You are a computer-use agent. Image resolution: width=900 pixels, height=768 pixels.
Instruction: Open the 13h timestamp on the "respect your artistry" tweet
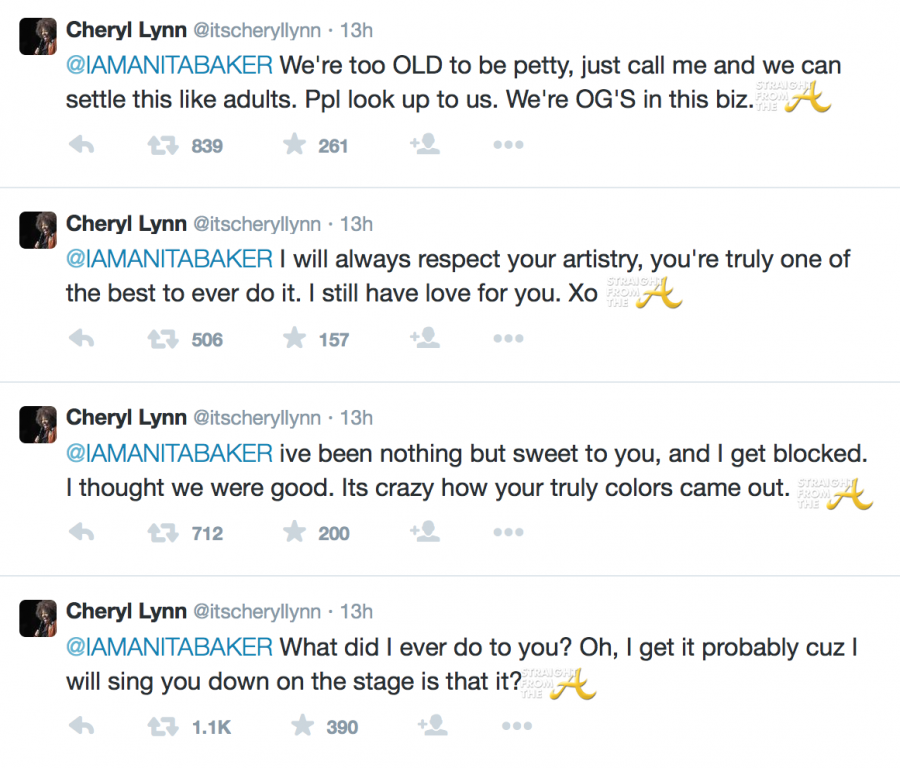pyautogui.click(x=357, y=224)
